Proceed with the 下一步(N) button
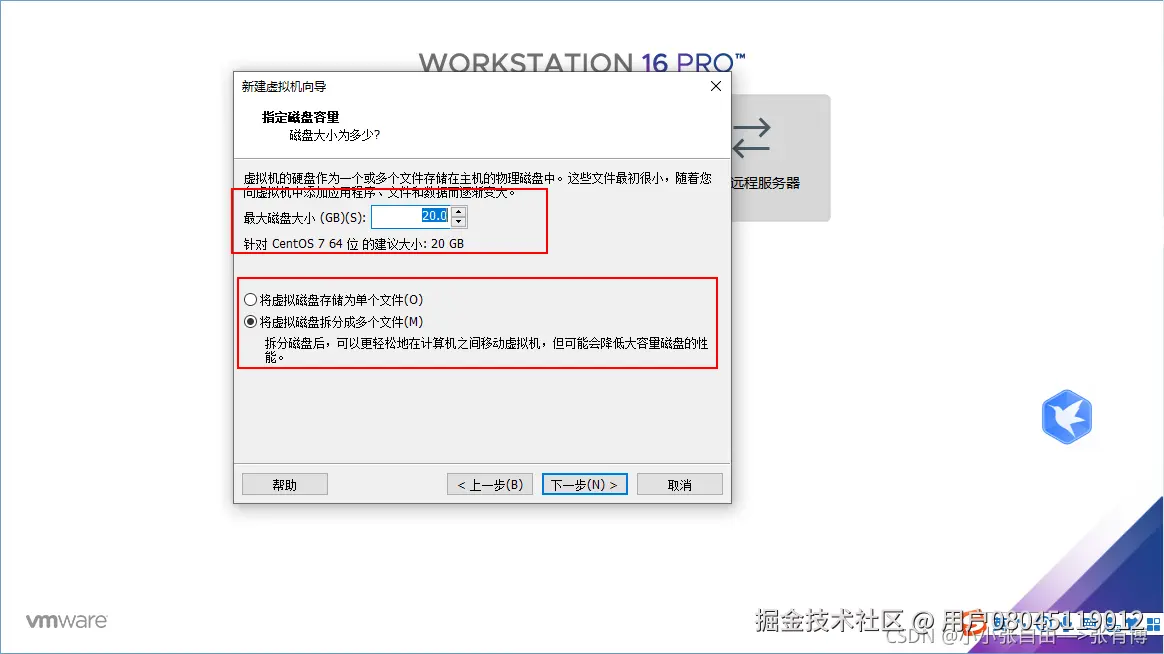 [584, 485]
